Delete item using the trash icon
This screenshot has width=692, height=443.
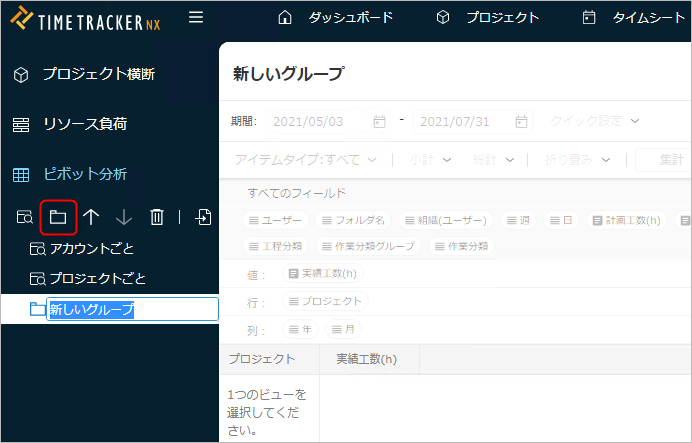(157, 217)
